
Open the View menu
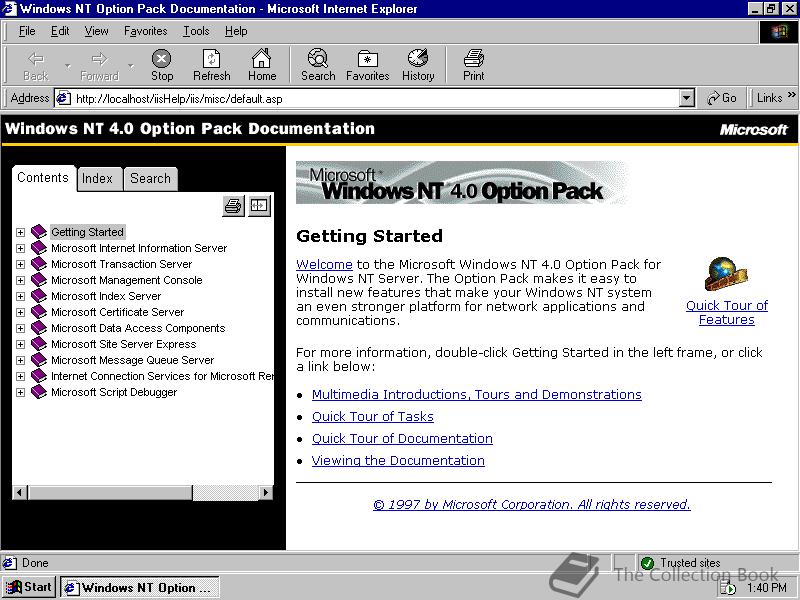pyautogui.click(x=96, y=31)
